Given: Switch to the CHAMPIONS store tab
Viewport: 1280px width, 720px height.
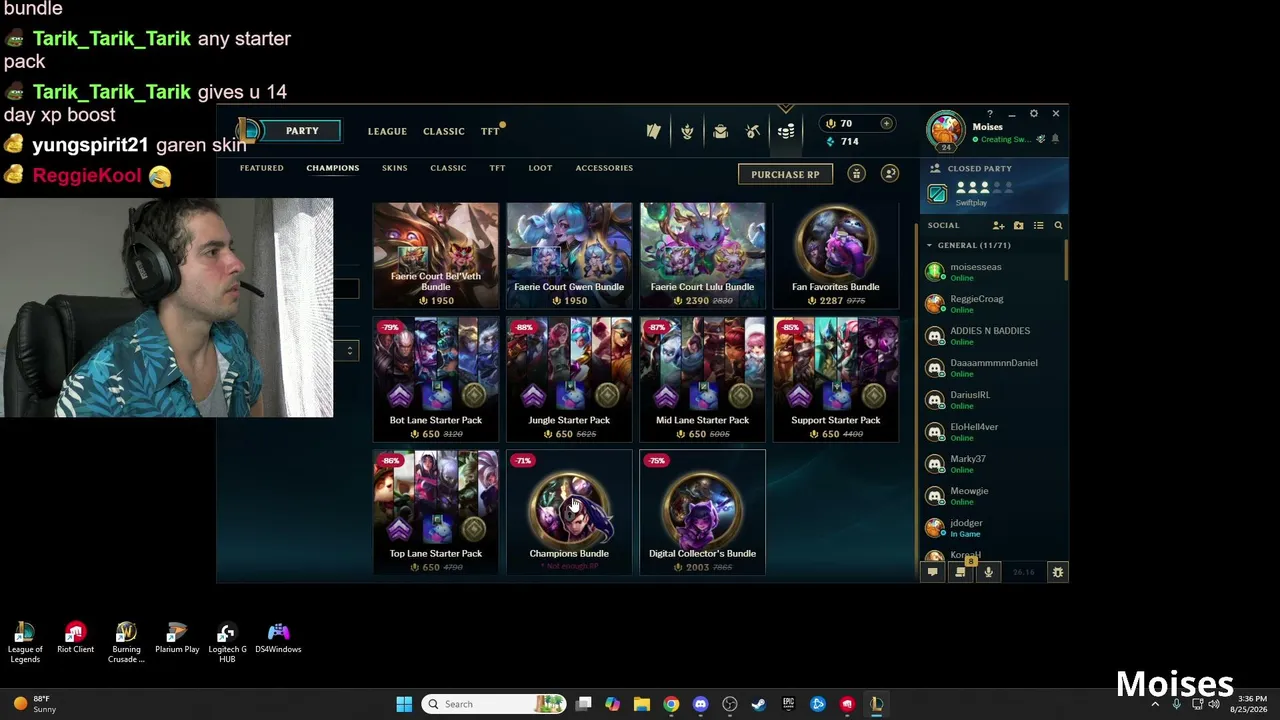Looking at the screenshot, I should click(x=333, y=168).
